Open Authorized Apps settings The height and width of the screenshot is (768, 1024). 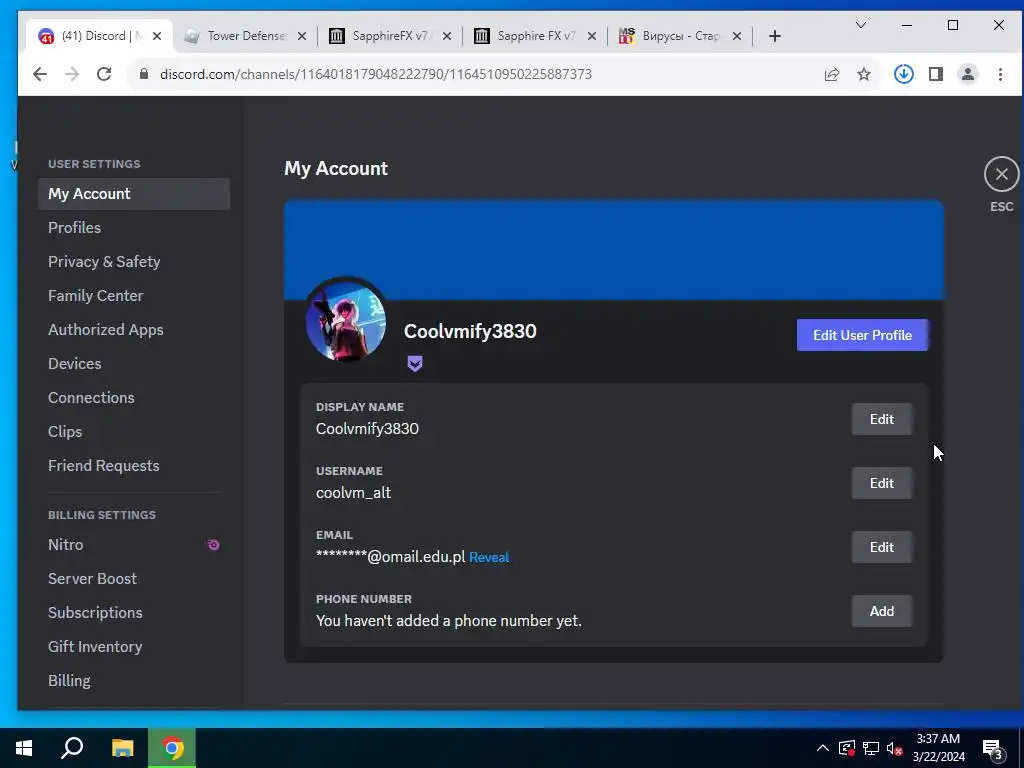[134, 330]
